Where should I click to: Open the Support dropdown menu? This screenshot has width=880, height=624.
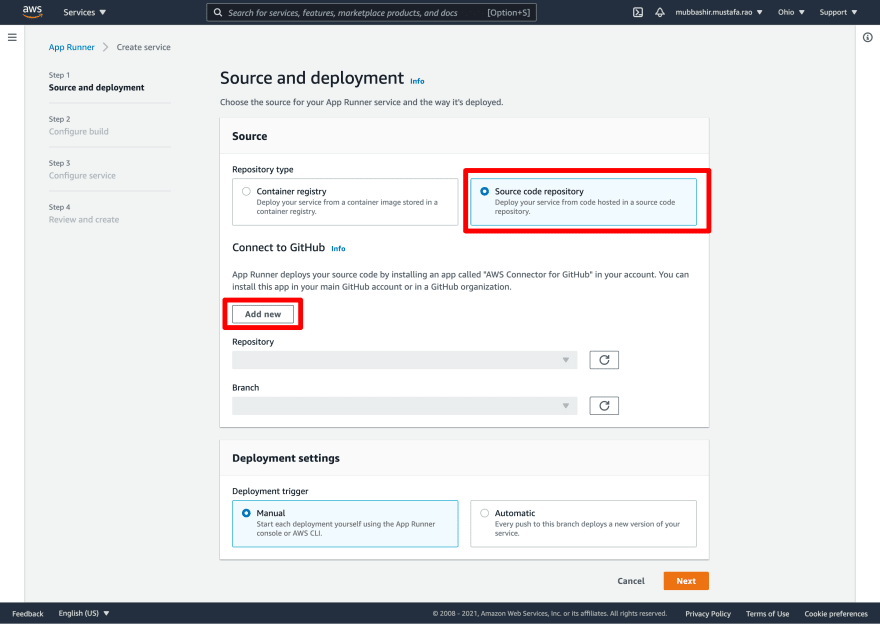coord(838,12)
